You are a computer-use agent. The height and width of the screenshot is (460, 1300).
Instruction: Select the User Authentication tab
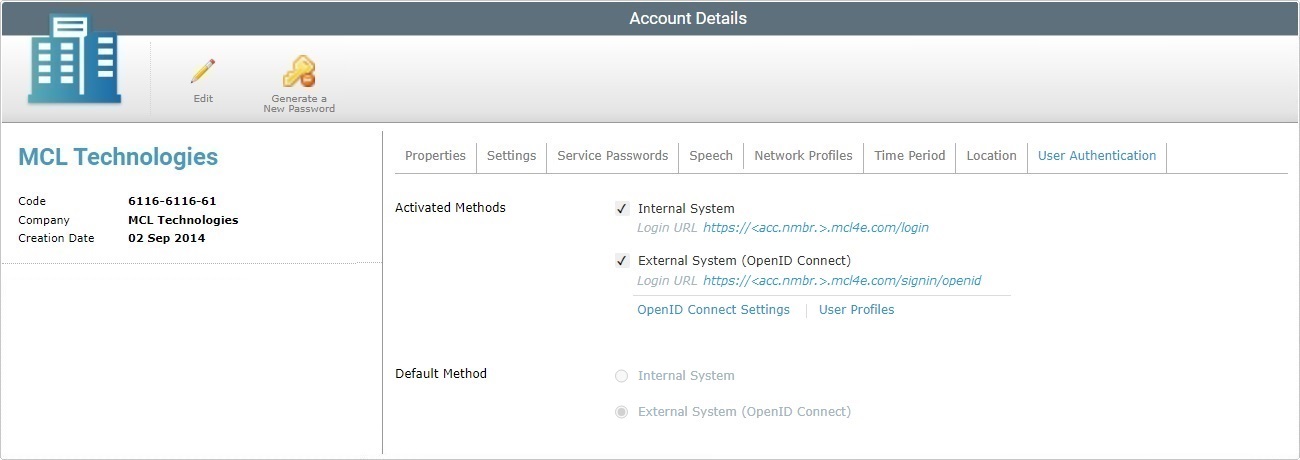(x=1097, y=156)
